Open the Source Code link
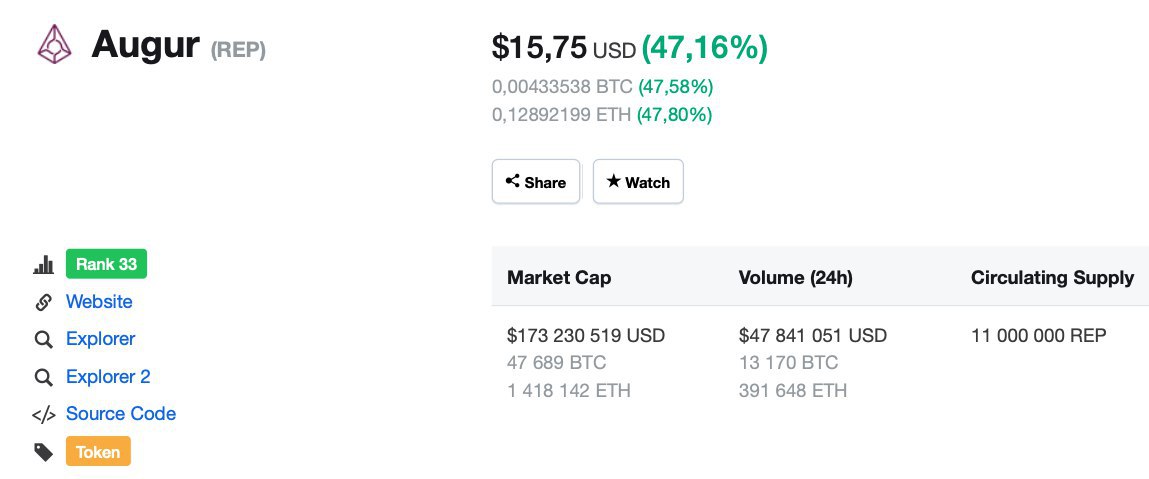Viewport: 1149px width, 479px height. [x=121, y=414]
